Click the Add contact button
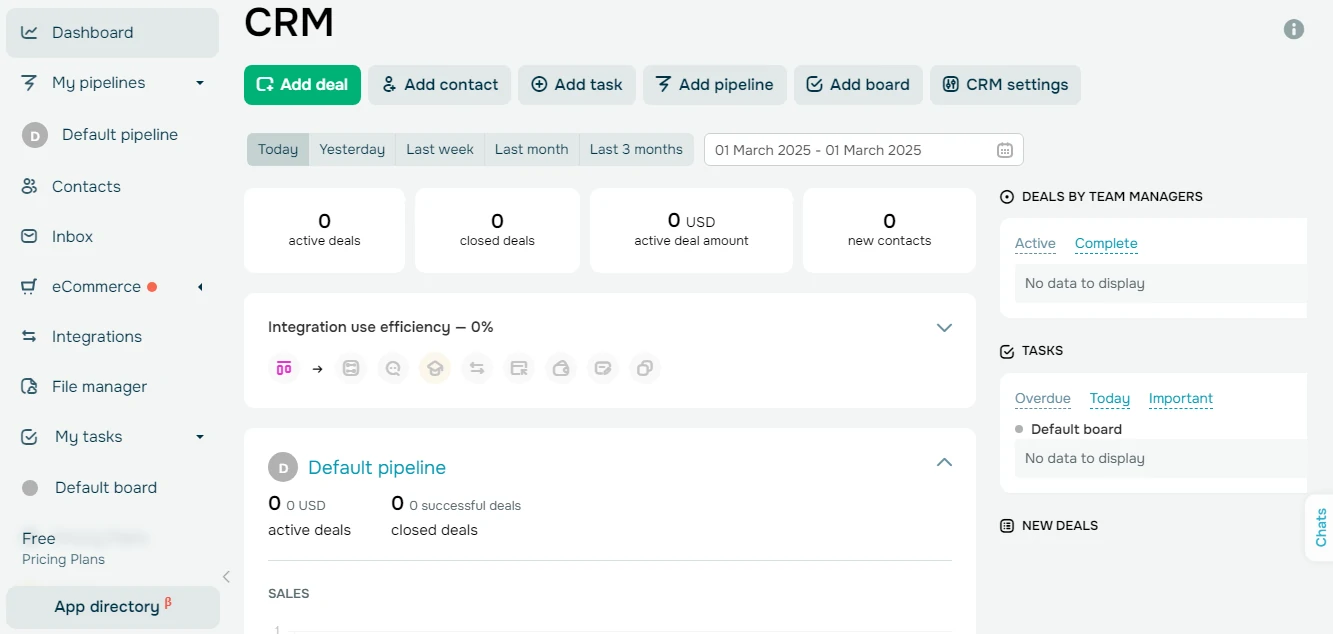This screenshot has width=1333, height=634. 440,85
